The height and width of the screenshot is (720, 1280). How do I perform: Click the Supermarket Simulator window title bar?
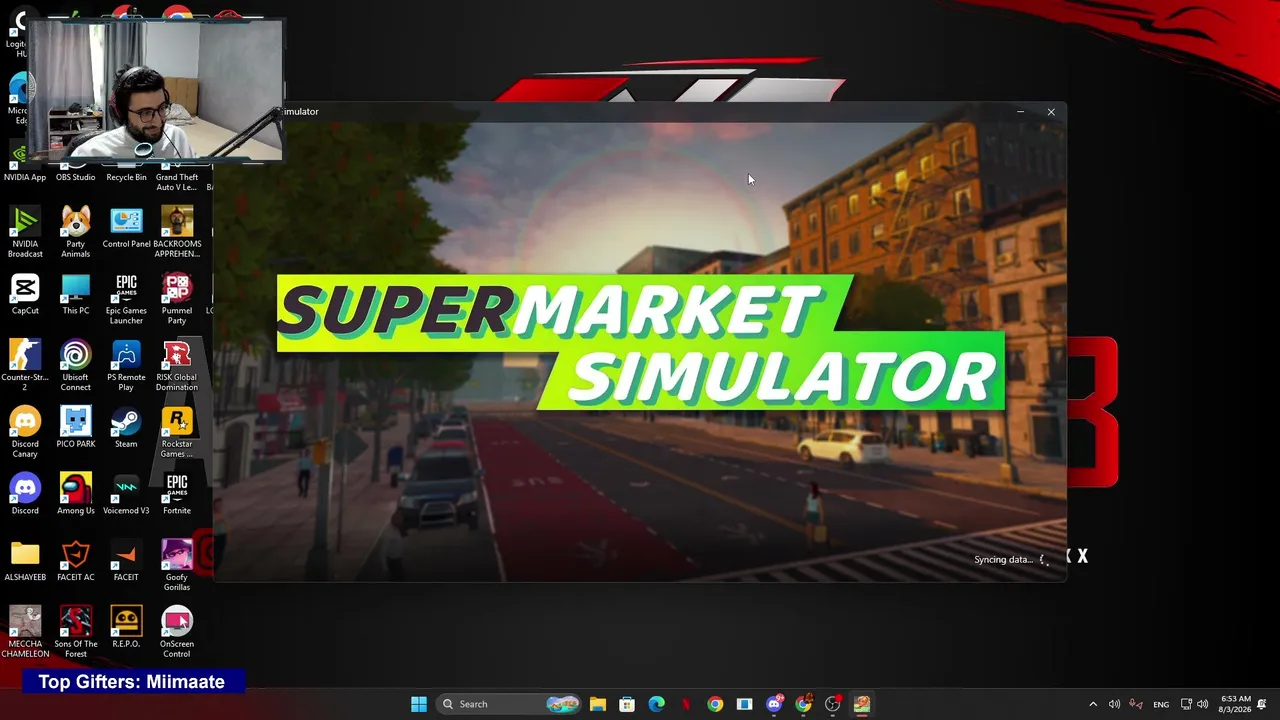[640, 112]
